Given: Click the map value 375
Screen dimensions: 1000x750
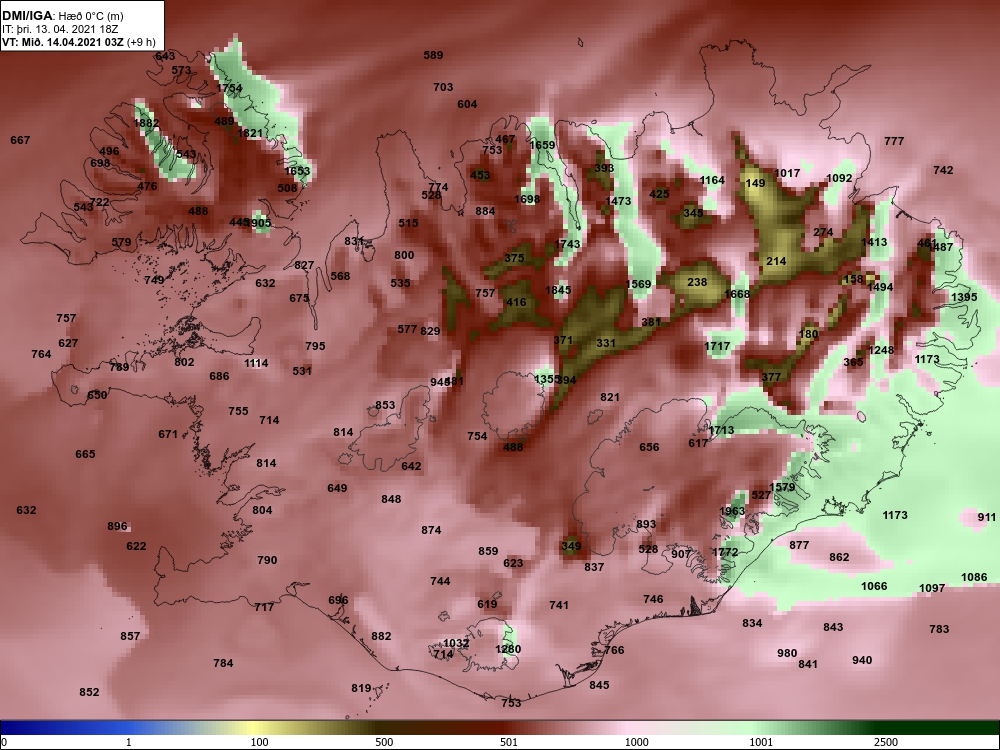Looking at the screenshot, I should coord(514,258).
